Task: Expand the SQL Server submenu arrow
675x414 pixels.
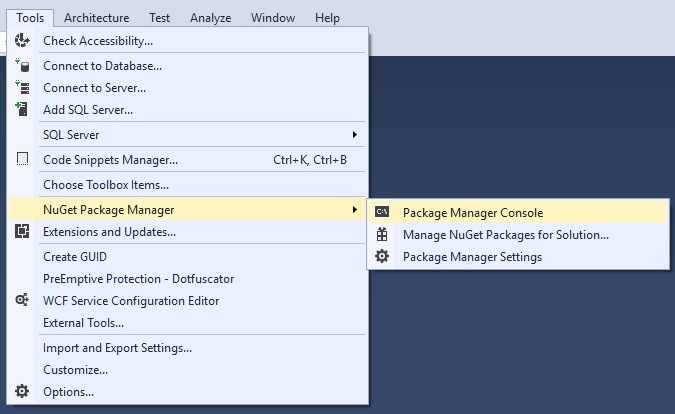Action: click(354, 135)
